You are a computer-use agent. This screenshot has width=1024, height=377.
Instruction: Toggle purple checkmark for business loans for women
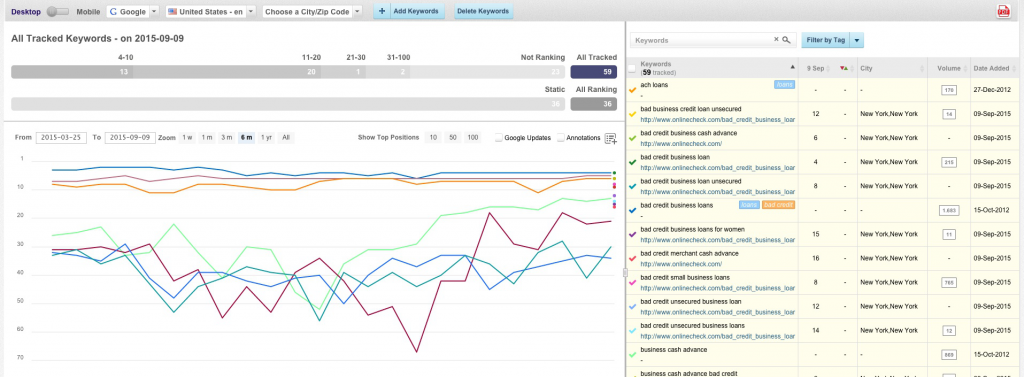pyautogui.click(x=632, y=235)
